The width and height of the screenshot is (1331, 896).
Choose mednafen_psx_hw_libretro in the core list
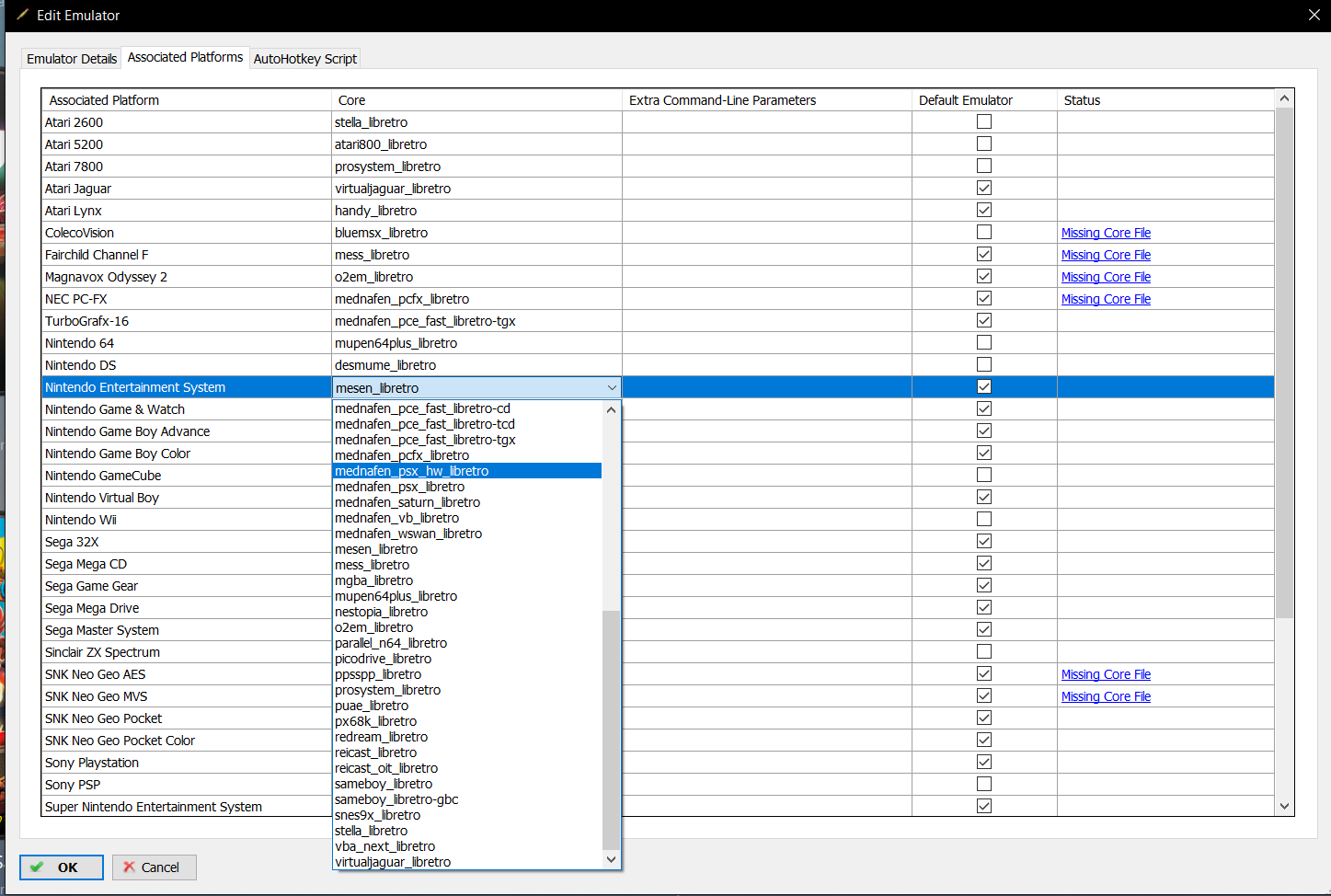(x=467, y=471)
